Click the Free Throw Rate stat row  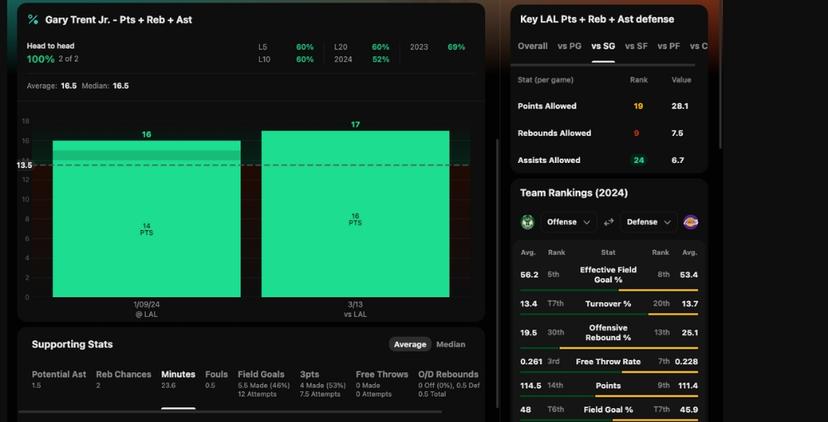coord(608,362)
